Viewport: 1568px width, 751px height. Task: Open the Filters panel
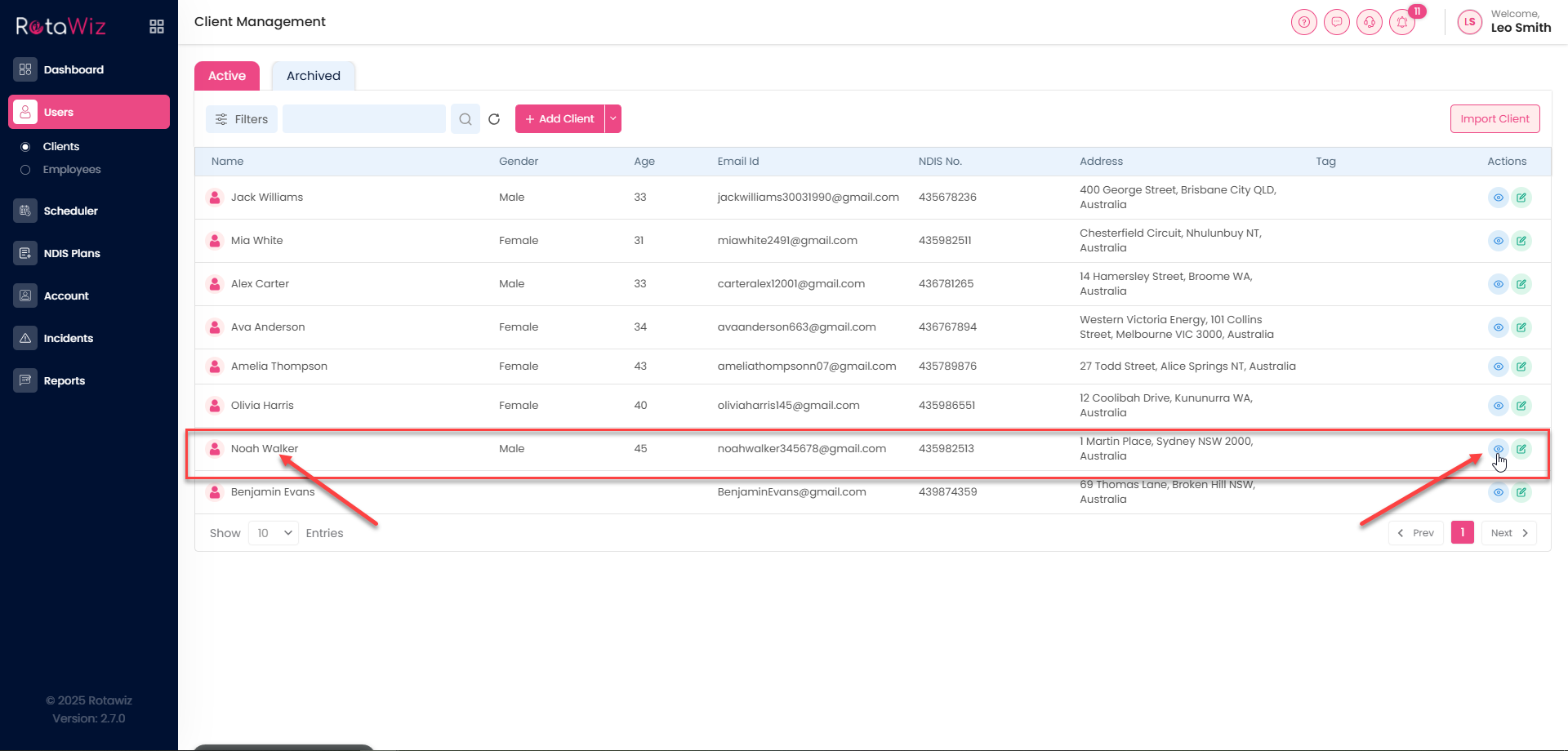[242, 119]
